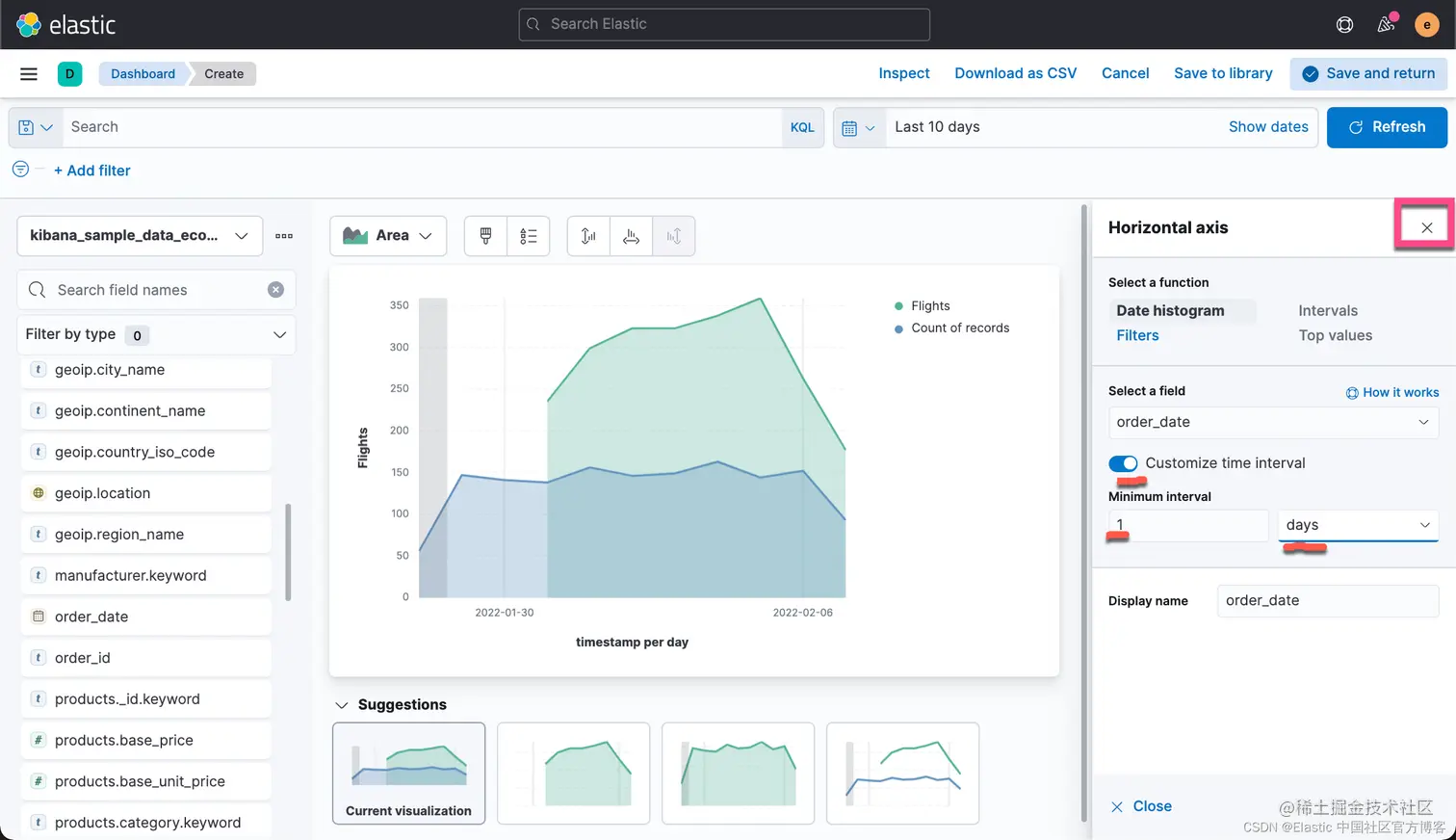
Task: Expand the Filter by type selector
Action: point(156,334)
